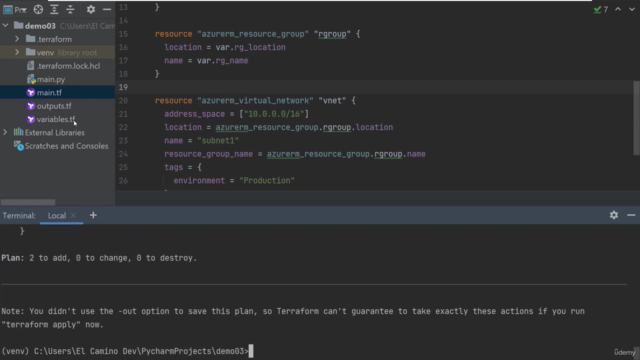The height and width of the screenshot is (360, 640).
Task: Click the External Libraries item
Action: coord(55,133)
